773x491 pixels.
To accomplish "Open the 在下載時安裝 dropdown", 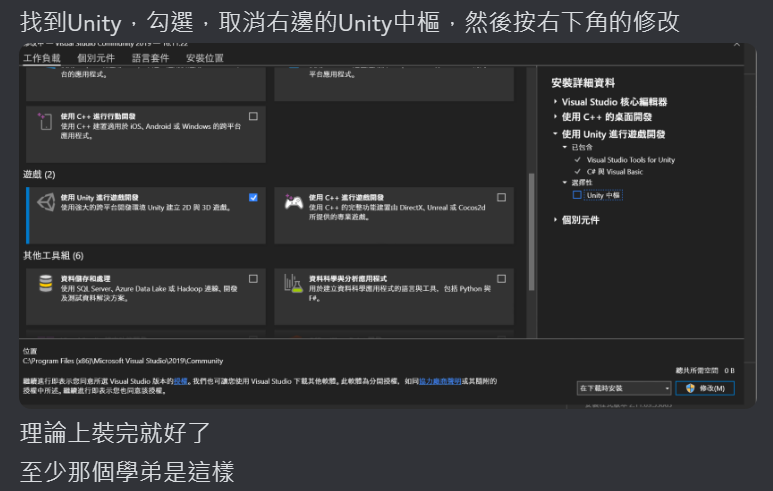I will 624,388.
